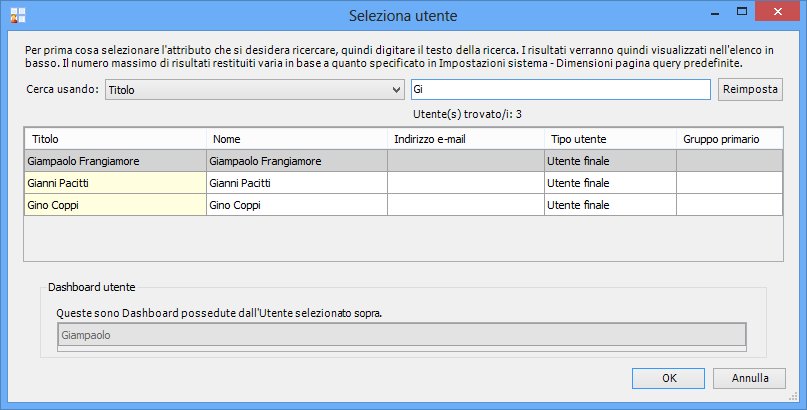Image resolution: width=807 pixels, height=410 pixels.
Task: Click the search text field containing 'Gi'
Action: [x=560, y=90]
